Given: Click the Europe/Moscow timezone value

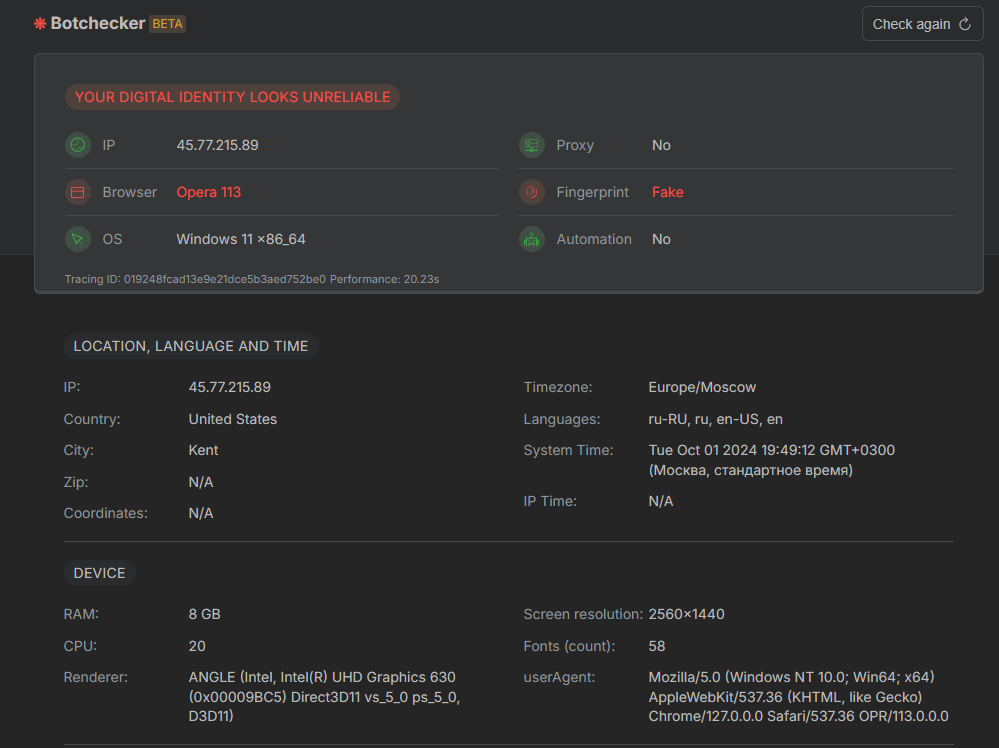Looking at the screenshot, I should pyautogui.click(x=702, y=387).
